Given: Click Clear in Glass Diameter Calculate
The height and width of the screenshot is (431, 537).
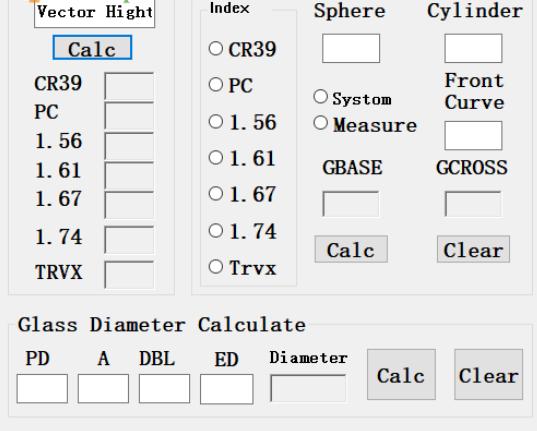Looking at the screenshot, I should (489, 374).
